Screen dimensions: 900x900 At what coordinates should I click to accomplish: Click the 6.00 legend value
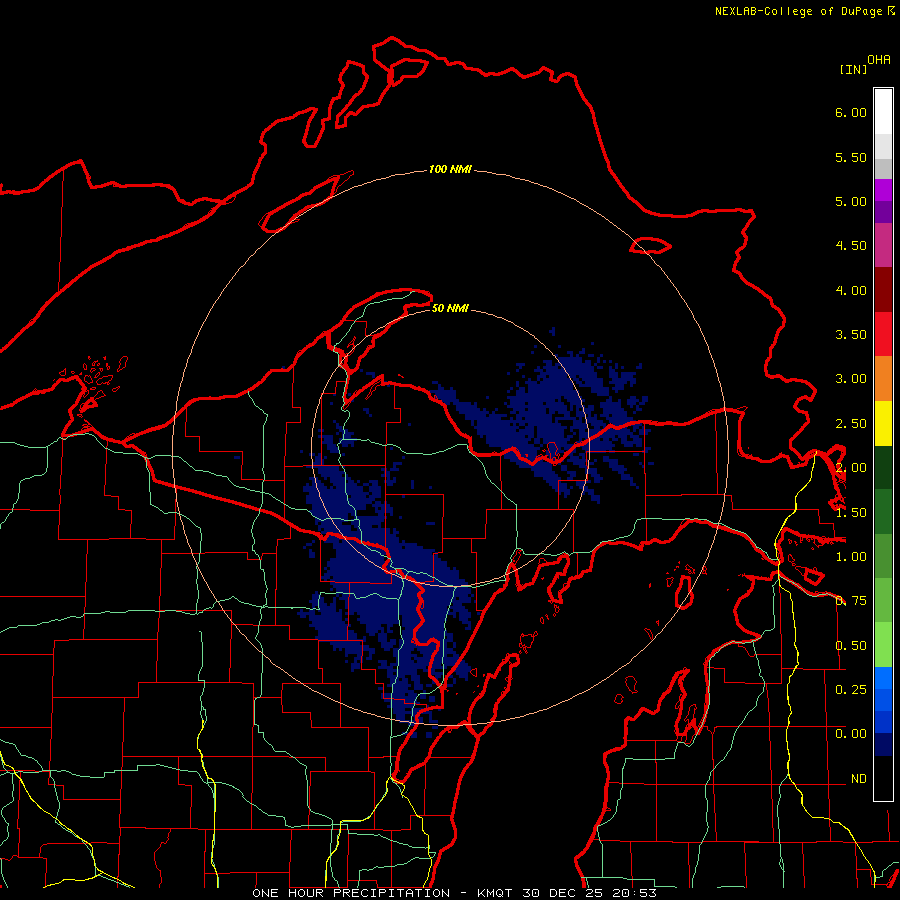coord(851,112)
